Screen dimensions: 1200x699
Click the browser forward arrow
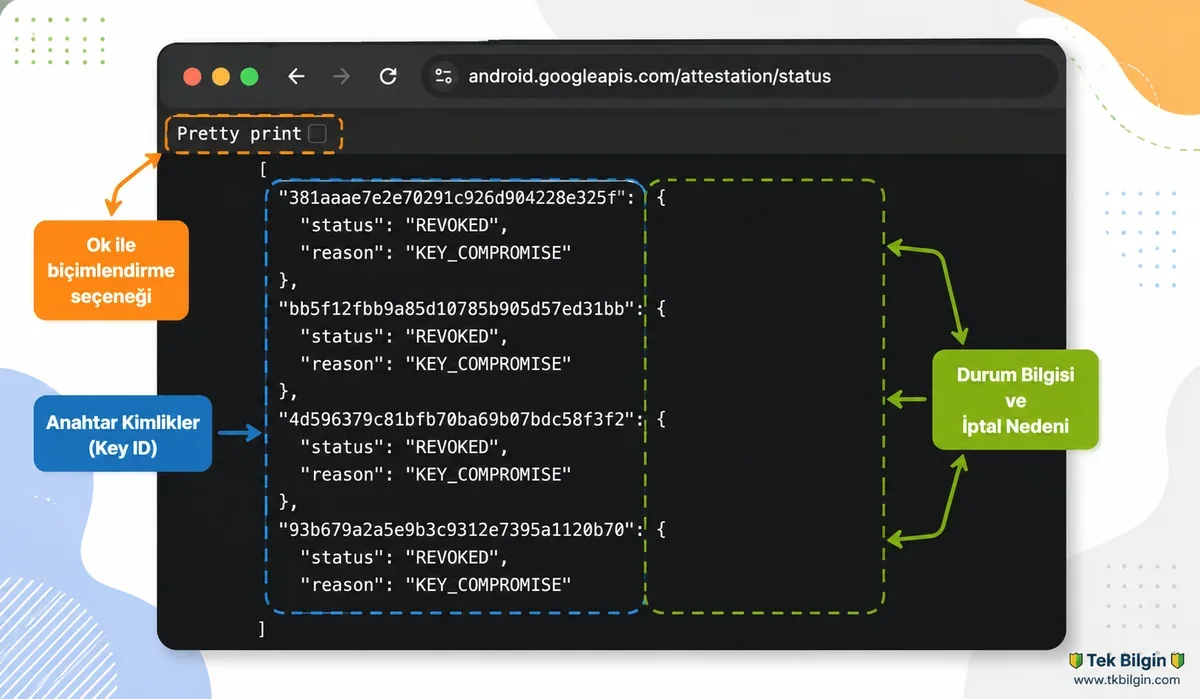pyautogui.click(x=342, y=76)
